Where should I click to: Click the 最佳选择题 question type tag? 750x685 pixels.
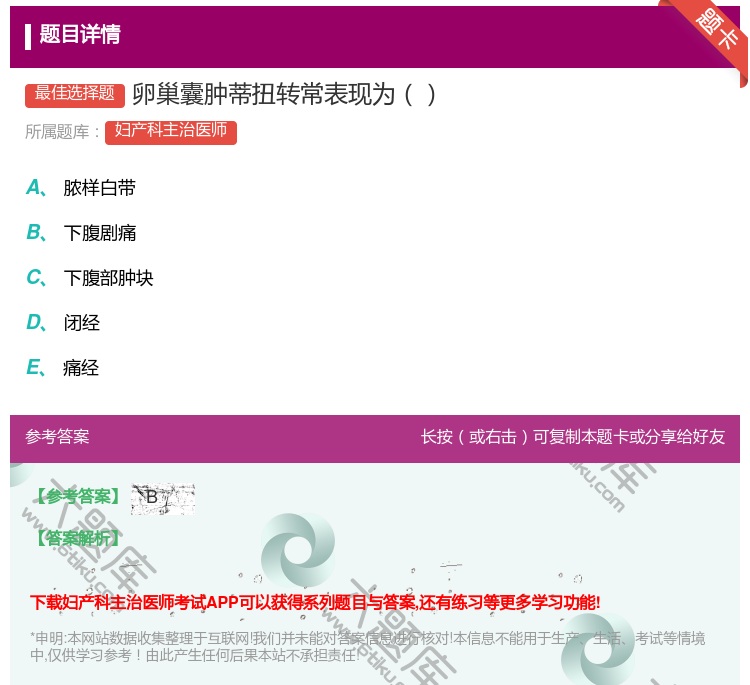point(75,94)
